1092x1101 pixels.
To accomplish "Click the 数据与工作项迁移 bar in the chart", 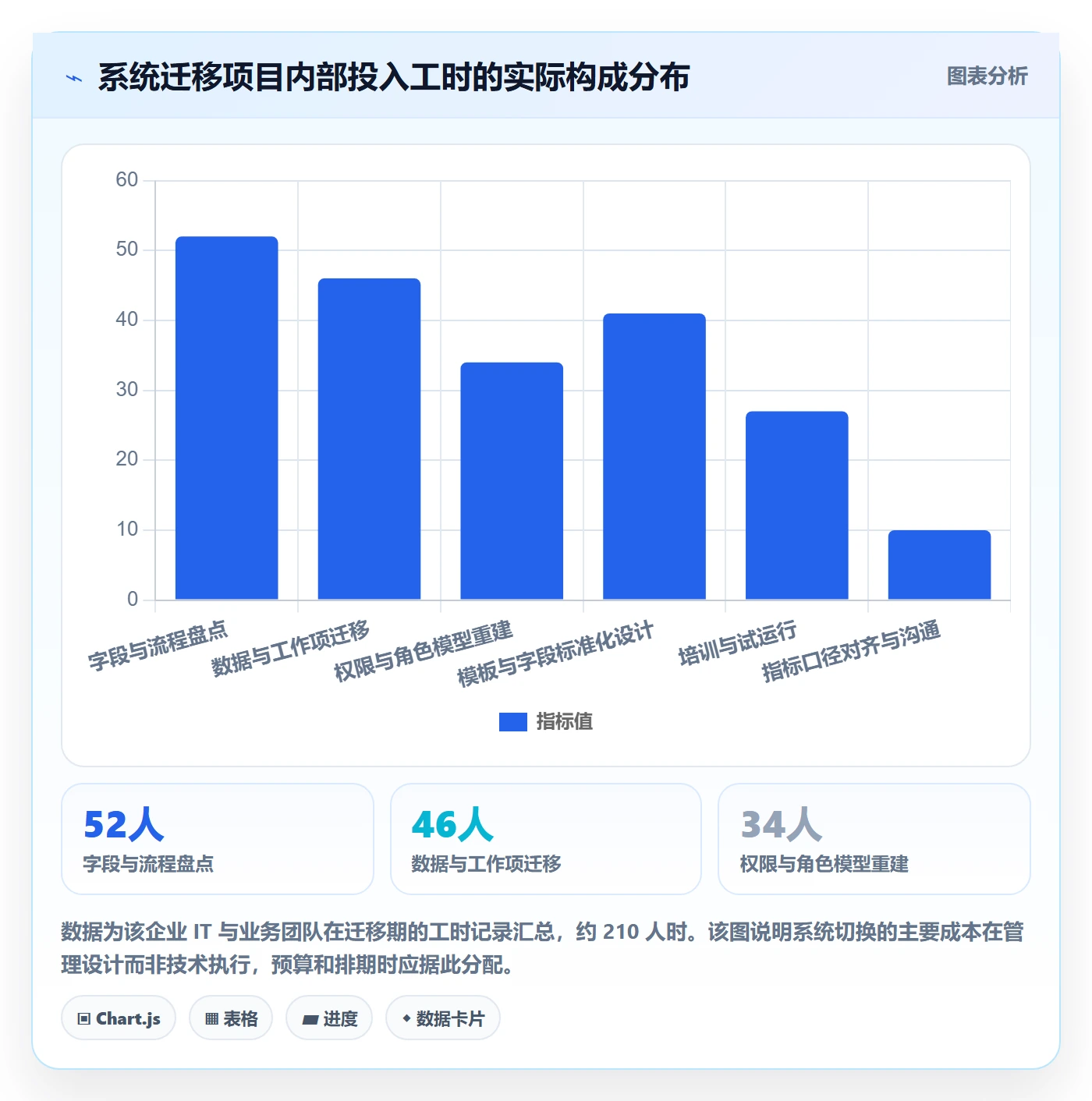I will coord(369,439).
